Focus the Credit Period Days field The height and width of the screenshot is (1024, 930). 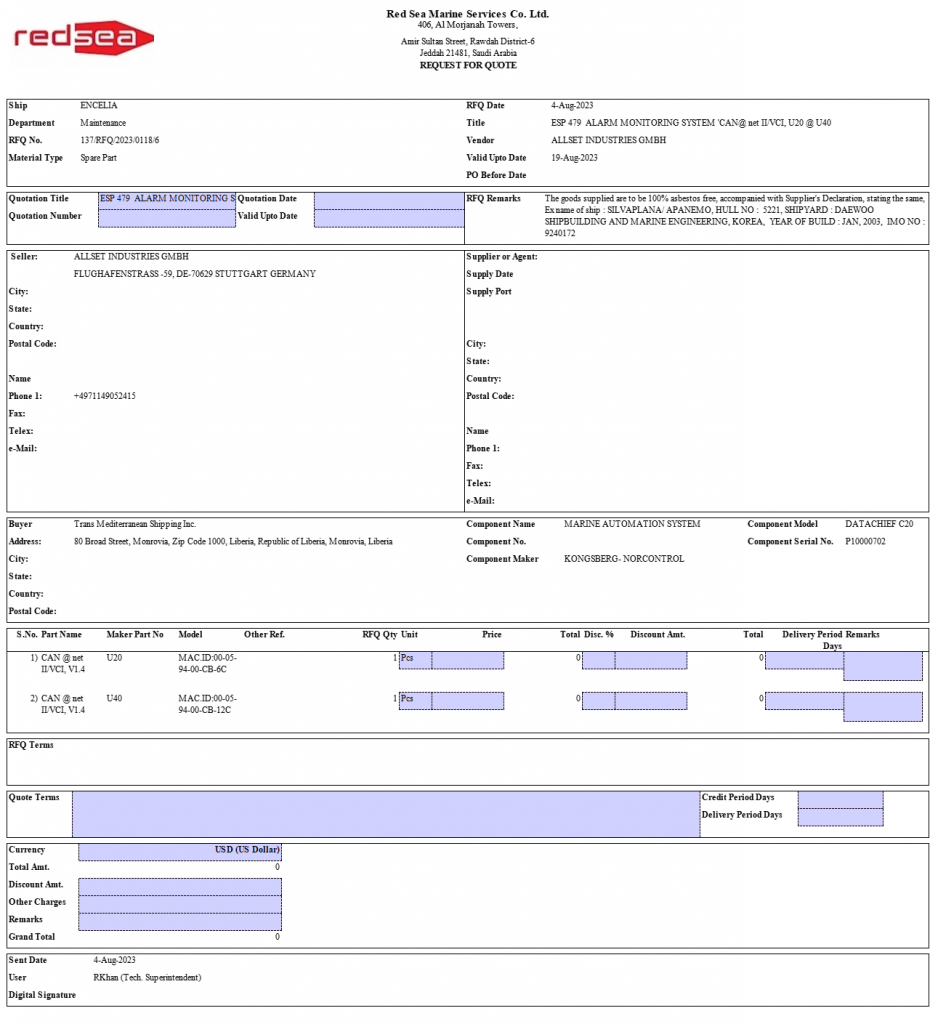click(840, 799)
